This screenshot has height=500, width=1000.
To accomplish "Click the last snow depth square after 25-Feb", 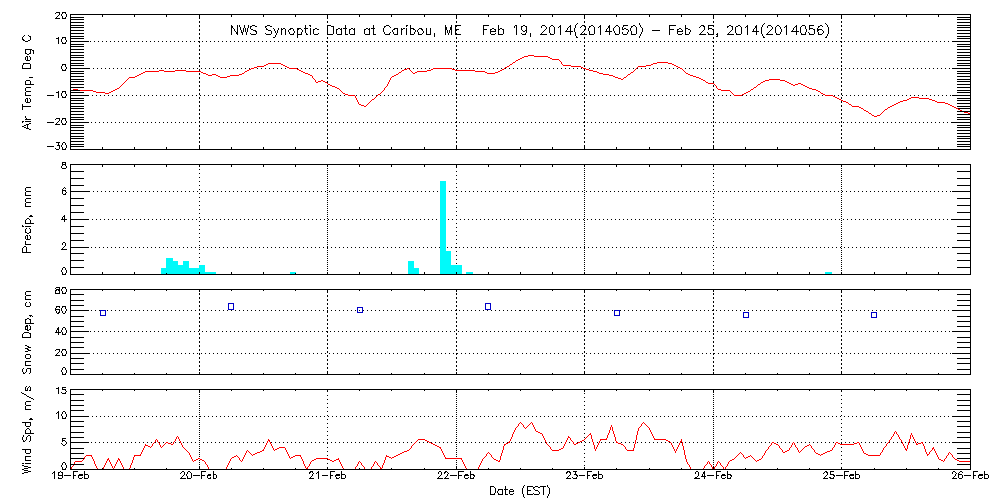I will pyautogui.click(x=874, y=315).
